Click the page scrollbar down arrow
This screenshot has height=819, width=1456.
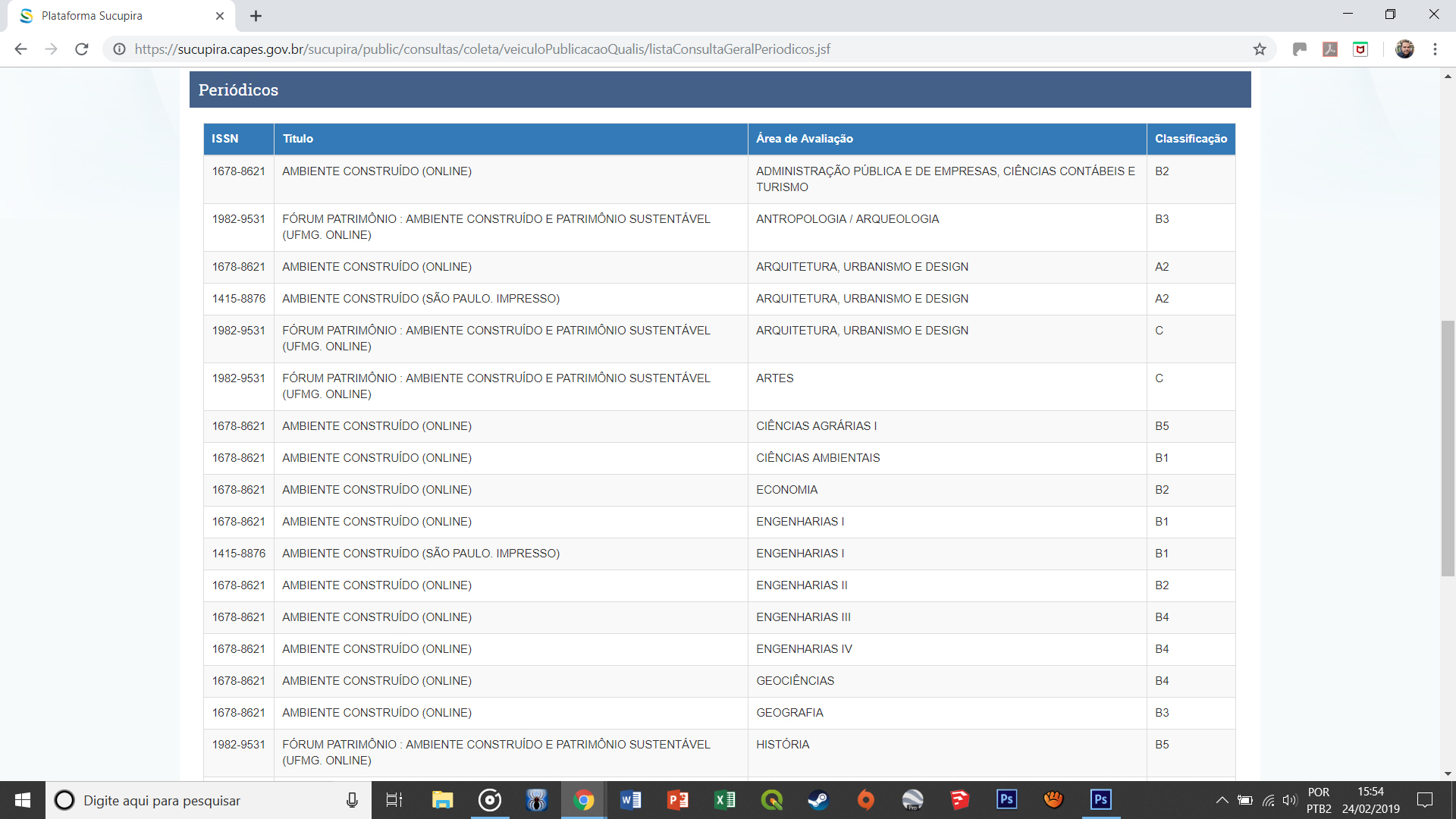pos(1448,773)
